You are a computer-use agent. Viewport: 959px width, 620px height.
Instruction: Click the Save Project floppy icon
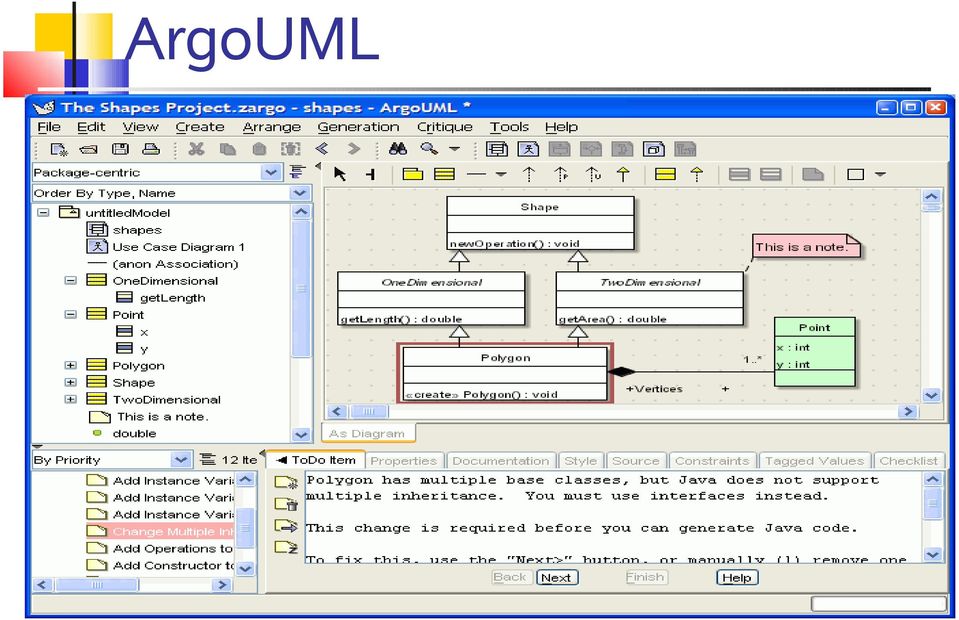click(x=120, y=149)
